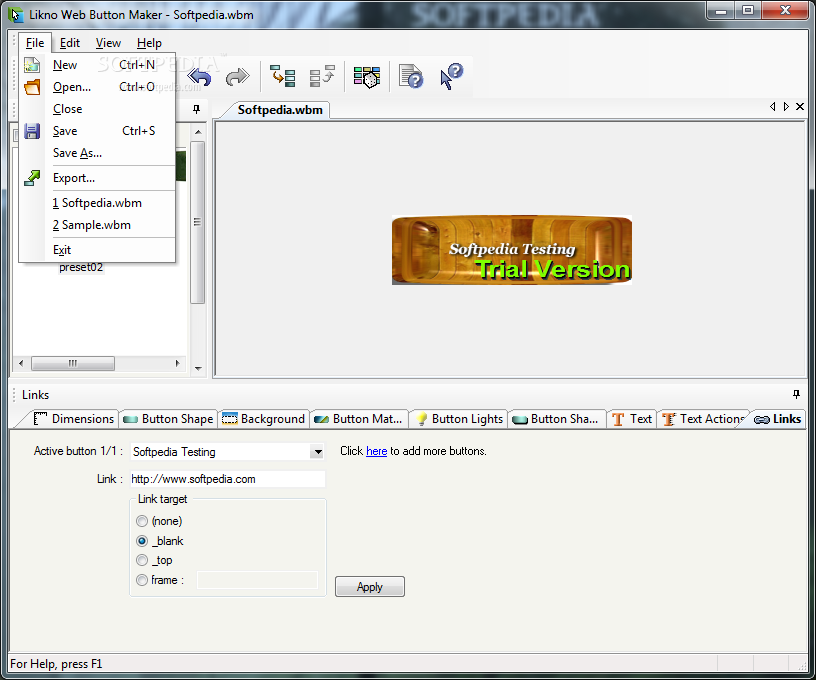The height and width of the screenshot is (680, 816).
Task: Select the Softpedia Testing button preview
Action: click(512, 250)
